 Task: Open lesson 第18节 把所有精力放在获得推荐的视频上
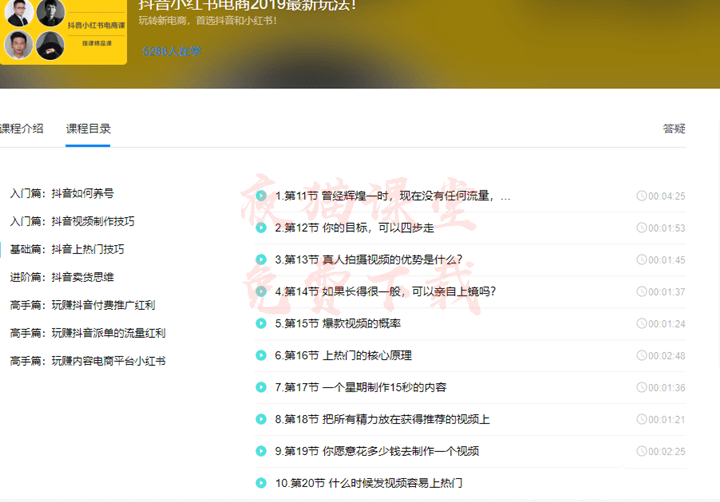(382, 419)
